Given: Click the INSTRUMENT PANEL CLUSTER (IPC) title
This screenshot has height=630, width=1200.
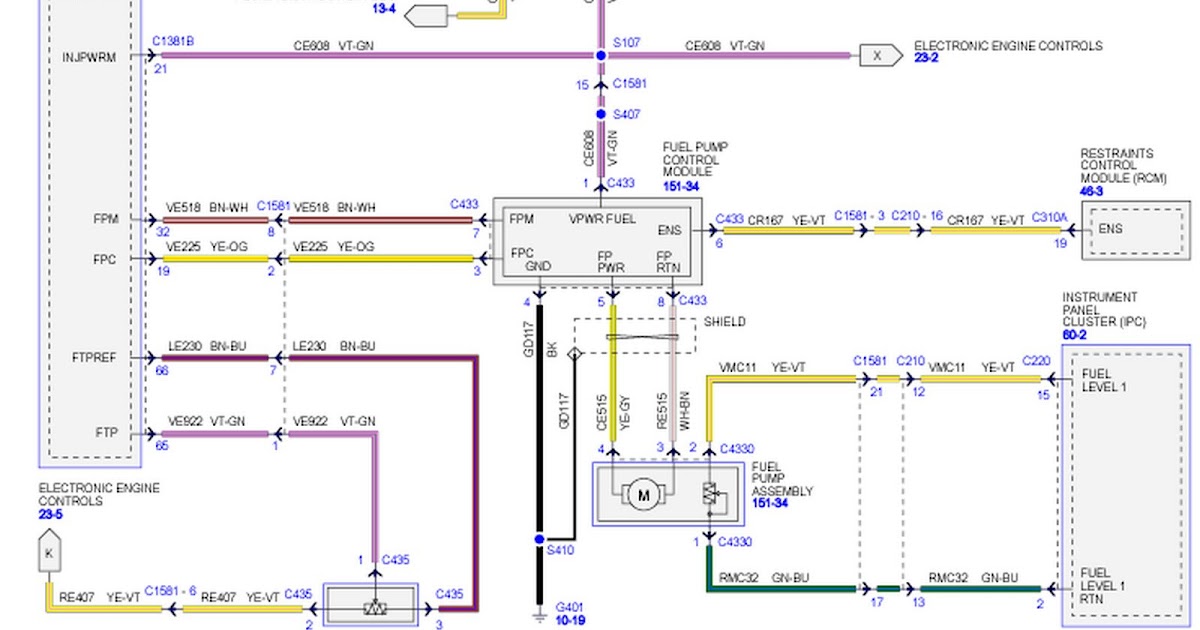Looking at the screenshot, I should [x=1103, y=309].
